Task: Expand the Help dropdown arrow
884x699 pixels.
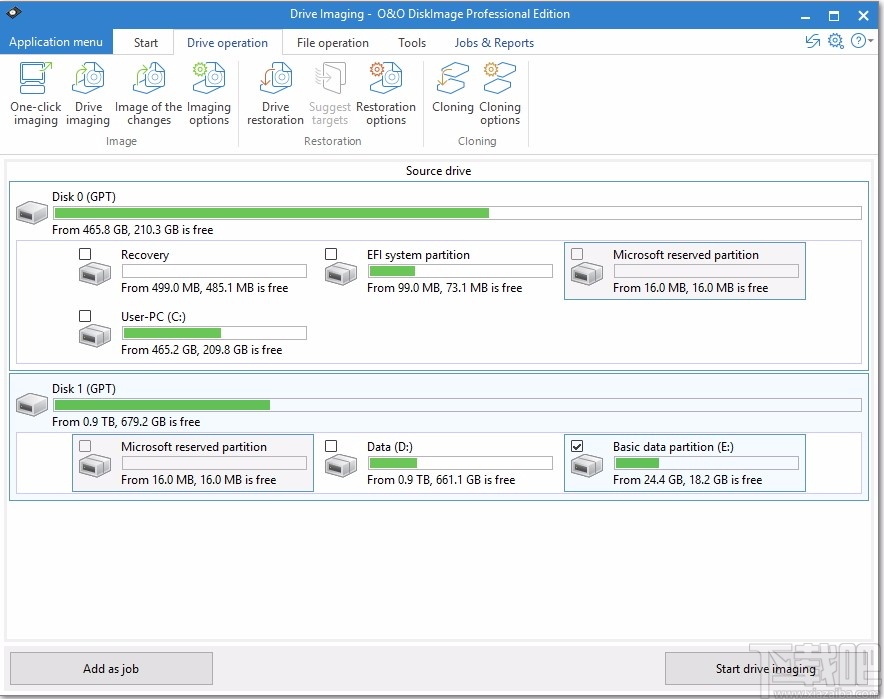Action: (x=870, y=42)
